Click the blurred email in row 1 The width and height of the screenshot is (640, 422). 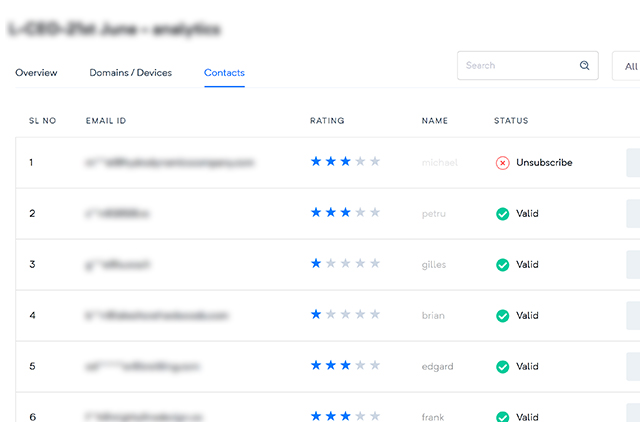tap(169, 163)
